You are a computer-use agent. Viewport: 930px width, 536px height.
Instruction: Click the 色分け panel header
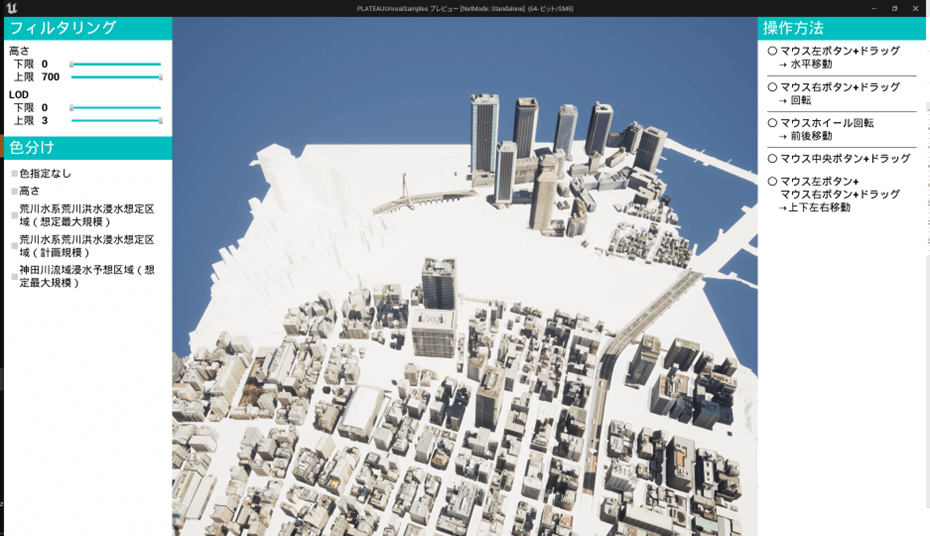click(x=88, y=148)
